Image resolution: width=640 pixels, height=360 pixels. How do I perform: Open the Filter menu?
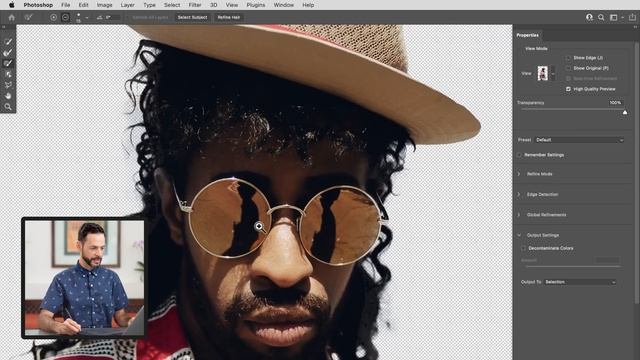195,5
